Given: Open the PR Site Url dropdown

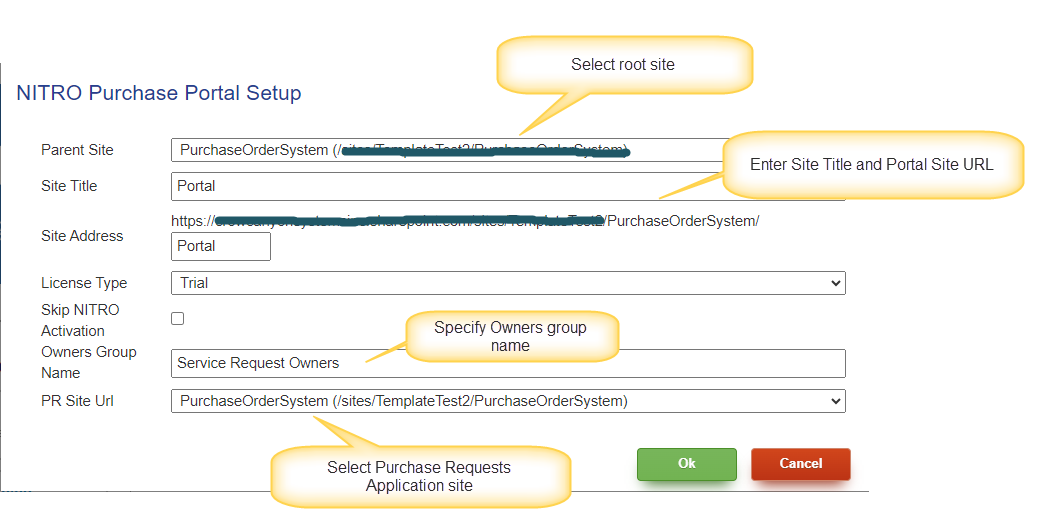Looking at the screenshot, I should (x=508, y=401).
